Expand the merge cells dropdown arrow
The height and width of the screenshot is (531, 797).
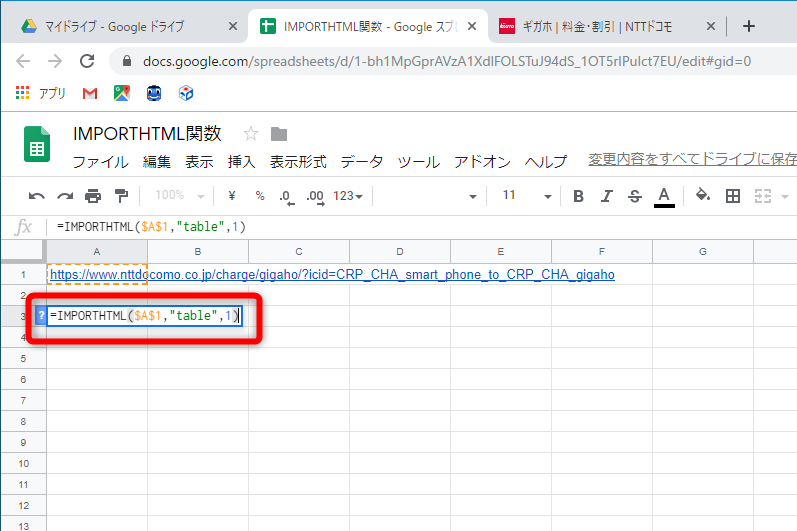point(784,197)
